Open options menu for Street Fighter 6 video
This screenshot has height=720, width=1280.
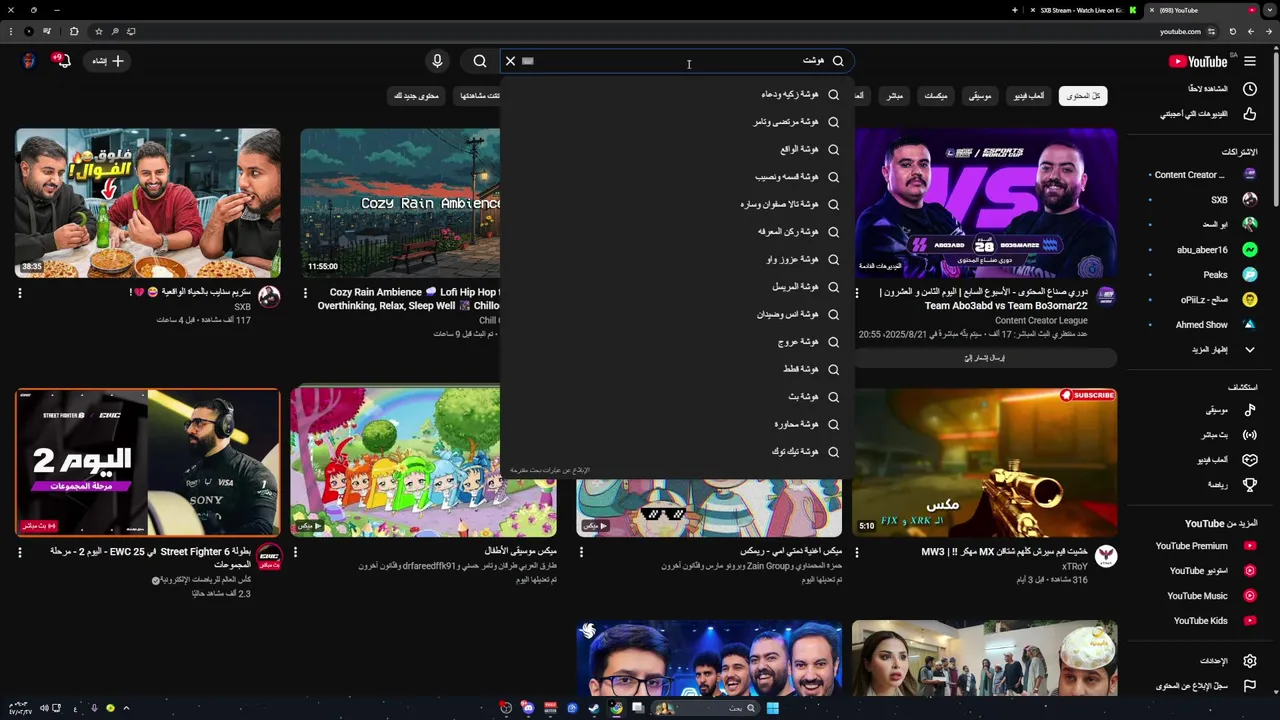[x=20, y=553]
